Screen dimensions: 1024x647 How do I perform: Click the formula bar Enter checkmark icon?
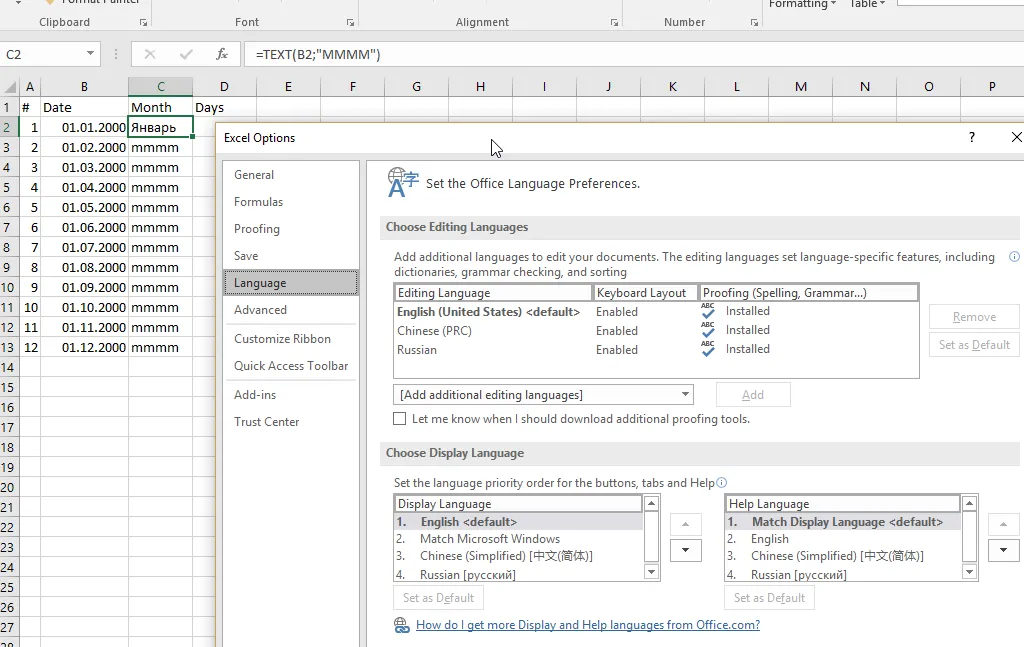(186, 54)
